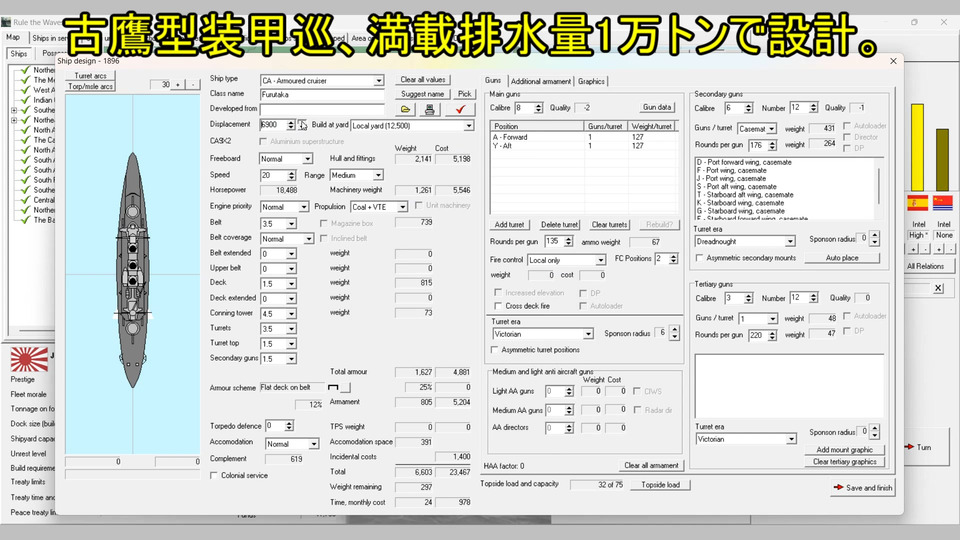Open the Graphics tab

click(x=591, y=81)
